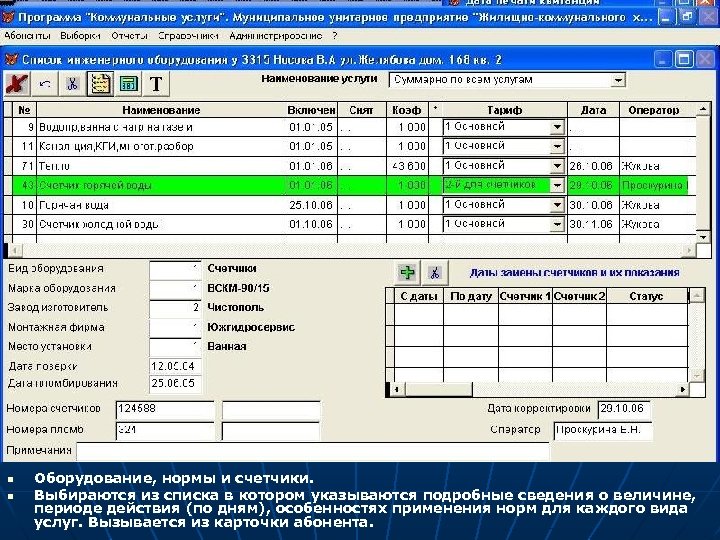The width and height of the screenshot is (720, 540).
Task: Click the Тариф column header
Action: (x=504, y=110)
